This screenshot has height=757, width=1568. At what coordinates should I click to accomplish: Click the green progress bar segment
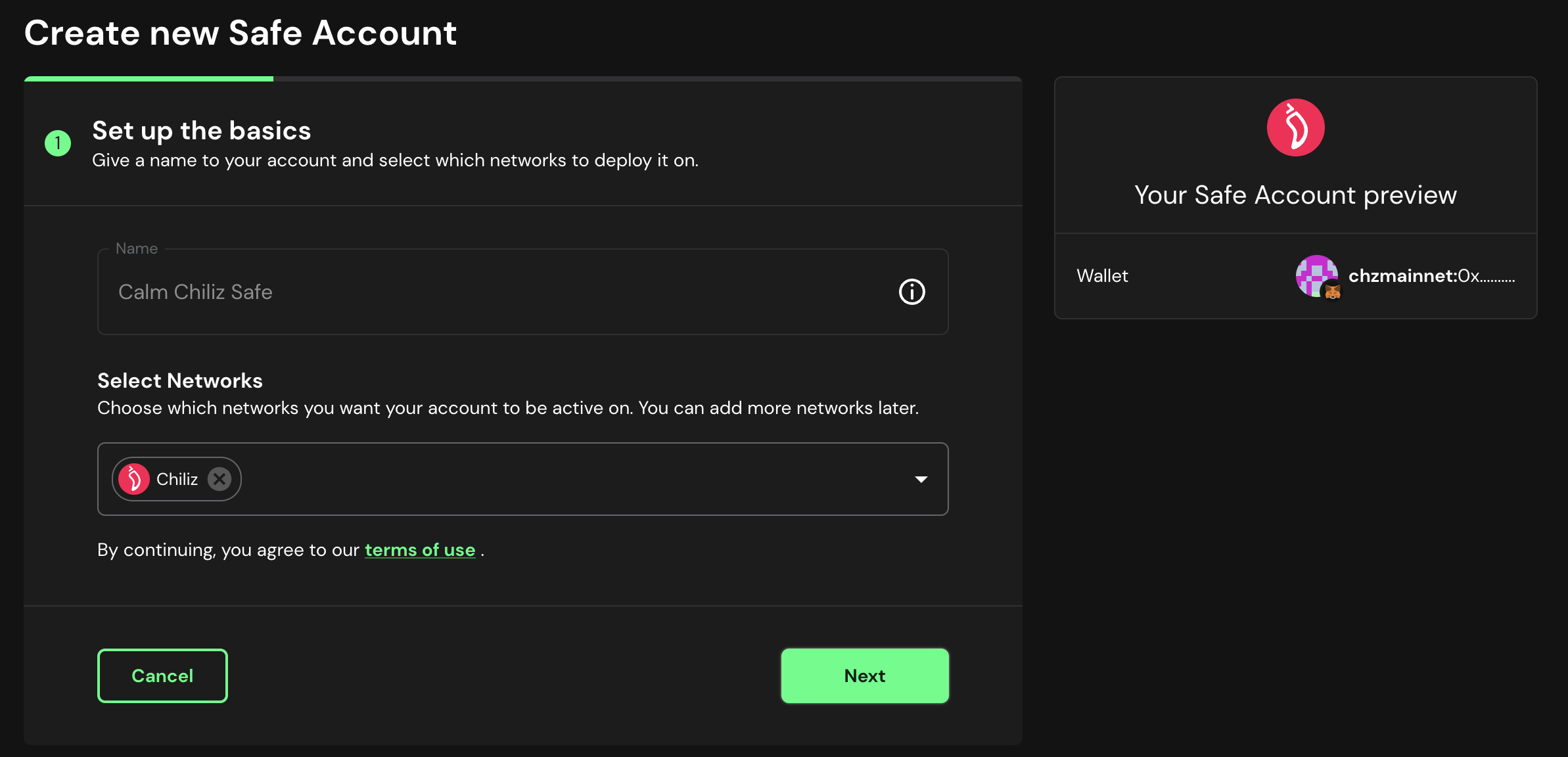[x=149, y=79]
